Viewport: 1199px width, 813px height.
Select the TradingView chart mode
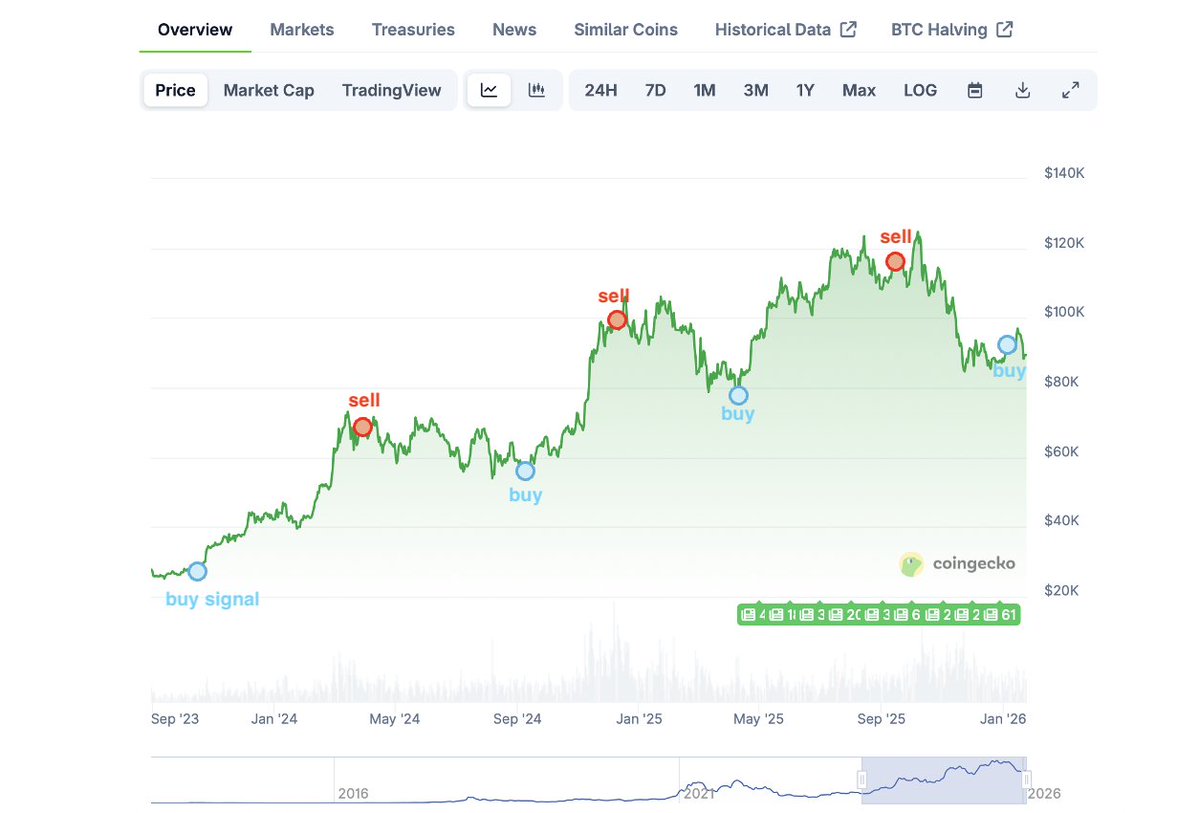[x=391, y=90]
